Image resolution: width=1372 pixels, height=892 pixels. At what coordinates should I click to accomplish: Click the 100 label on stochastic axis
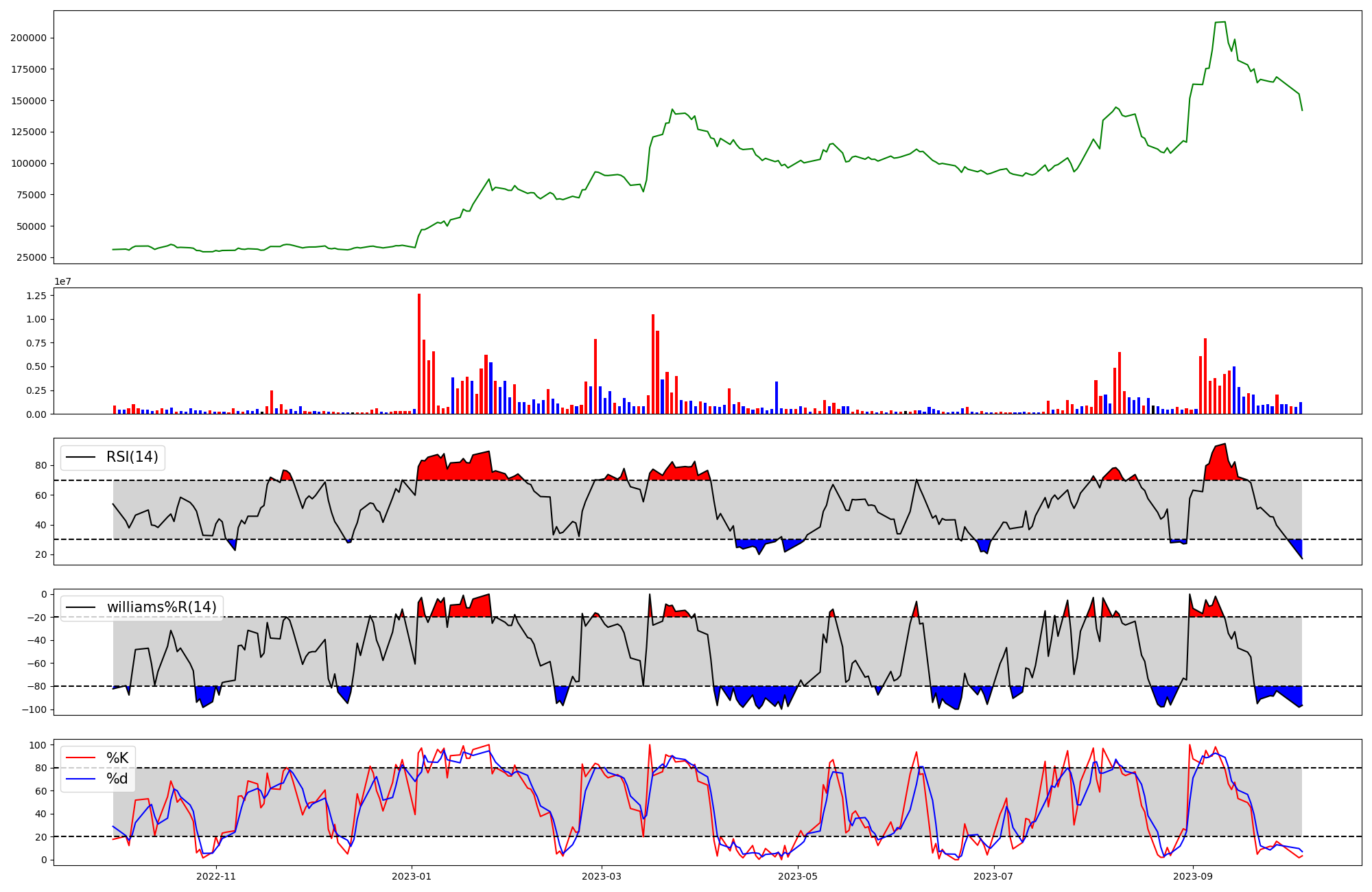click(x=38, y=745)
